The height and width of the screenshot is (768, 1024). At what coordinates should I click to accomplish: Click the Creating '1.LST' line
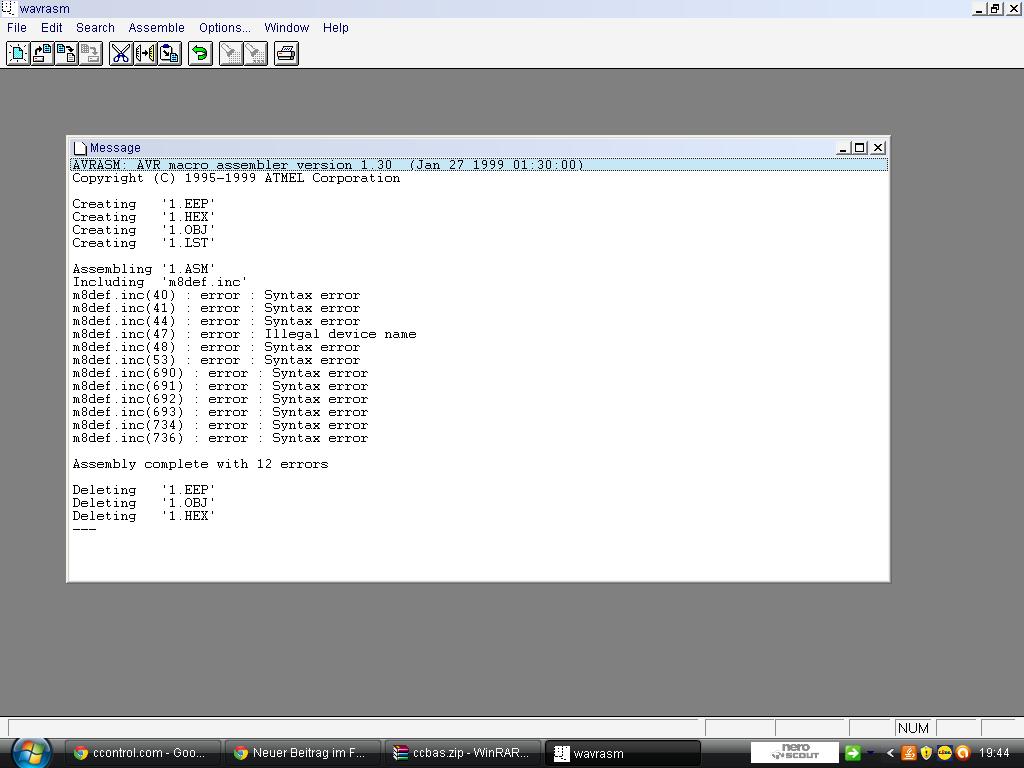(x=144, y=243)
